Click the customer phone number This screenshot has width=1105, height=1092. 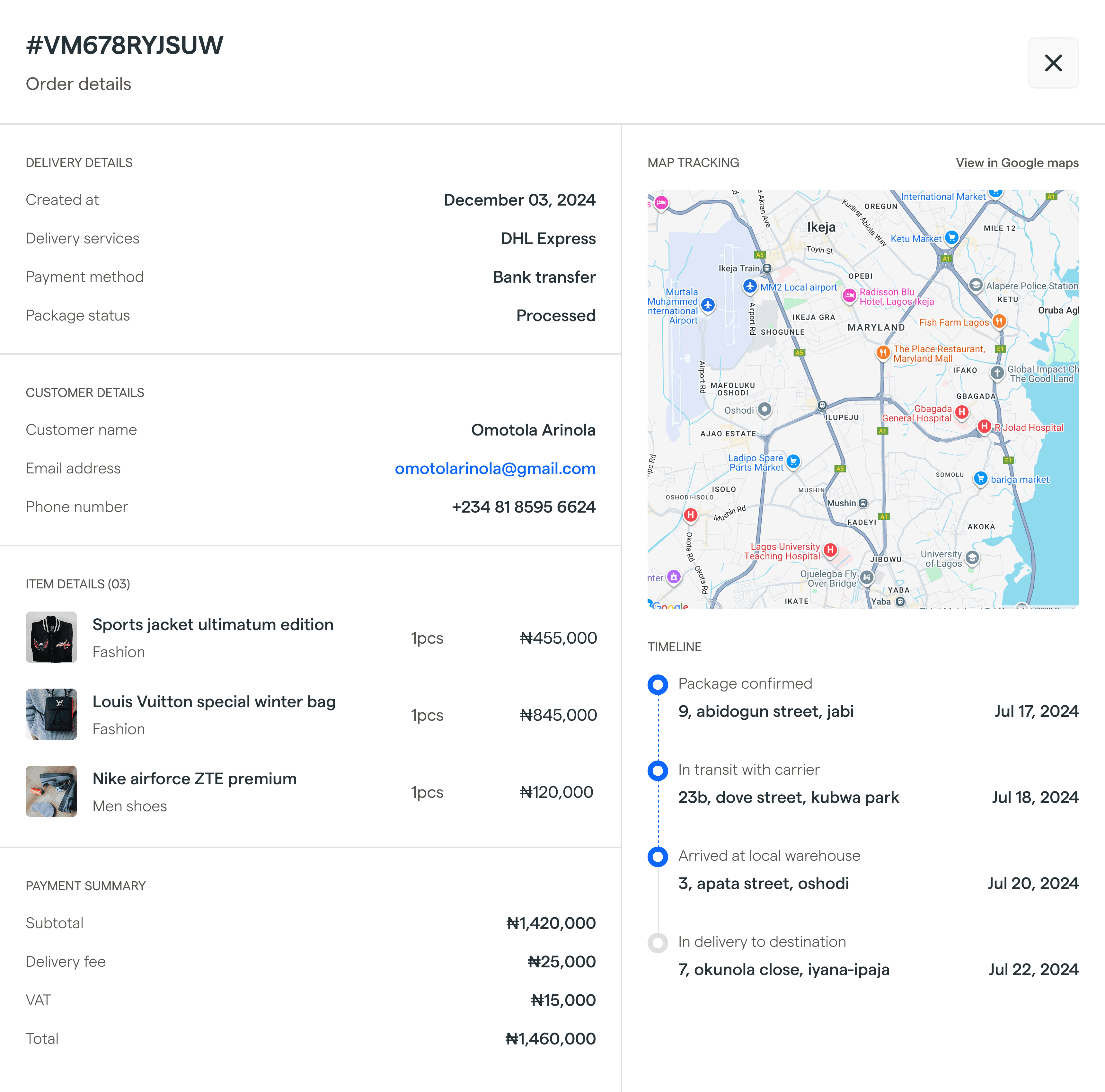[523, 507]
